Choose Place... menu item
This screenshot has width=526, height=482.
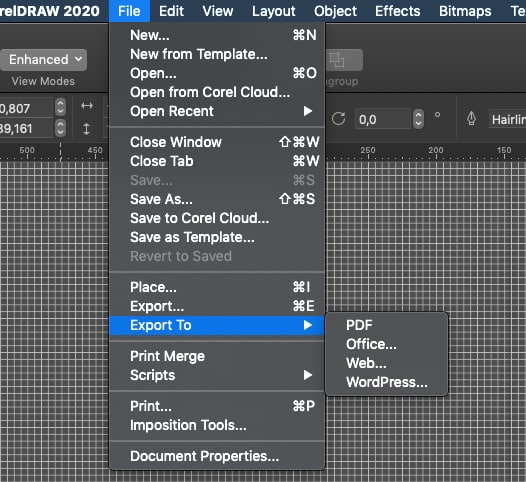(217, 287)
